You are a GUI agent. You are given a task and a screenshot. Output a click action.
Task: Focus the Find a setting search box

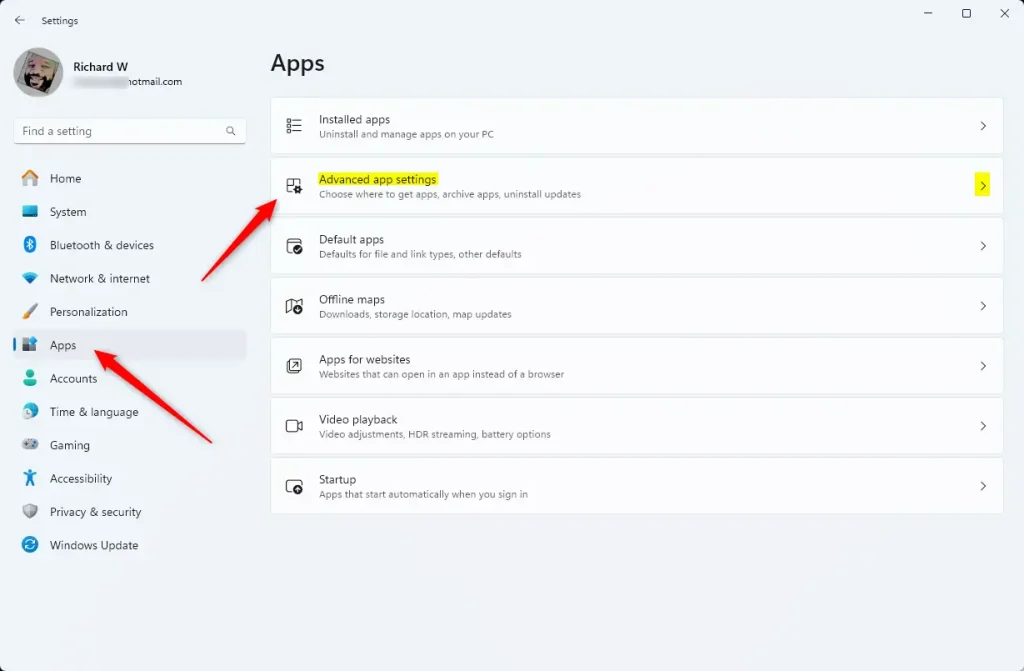point(120,131)
